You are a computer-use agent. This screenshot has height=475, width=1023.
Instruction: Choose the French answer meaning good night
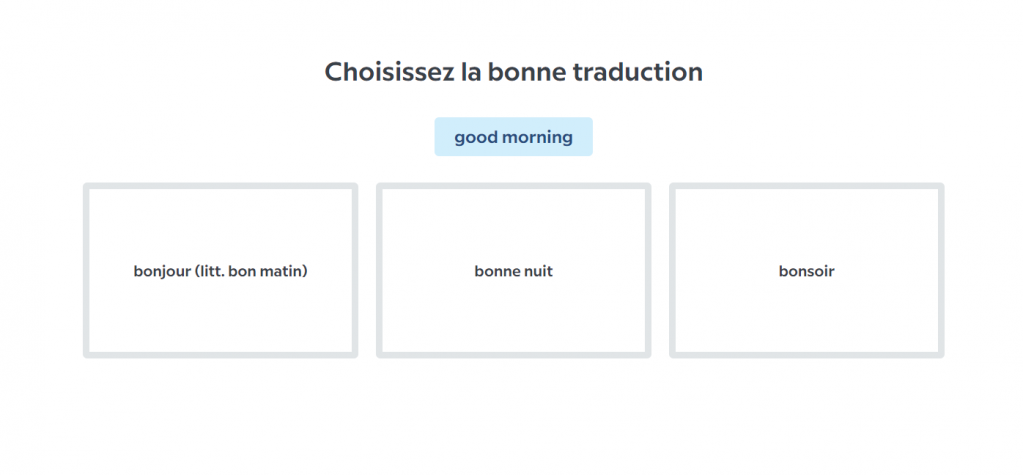pos(513,270)
